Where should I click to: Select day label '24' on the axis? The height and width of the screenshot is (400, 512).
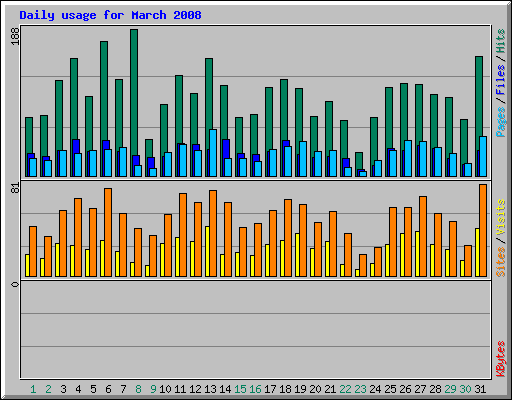(375, 389)
